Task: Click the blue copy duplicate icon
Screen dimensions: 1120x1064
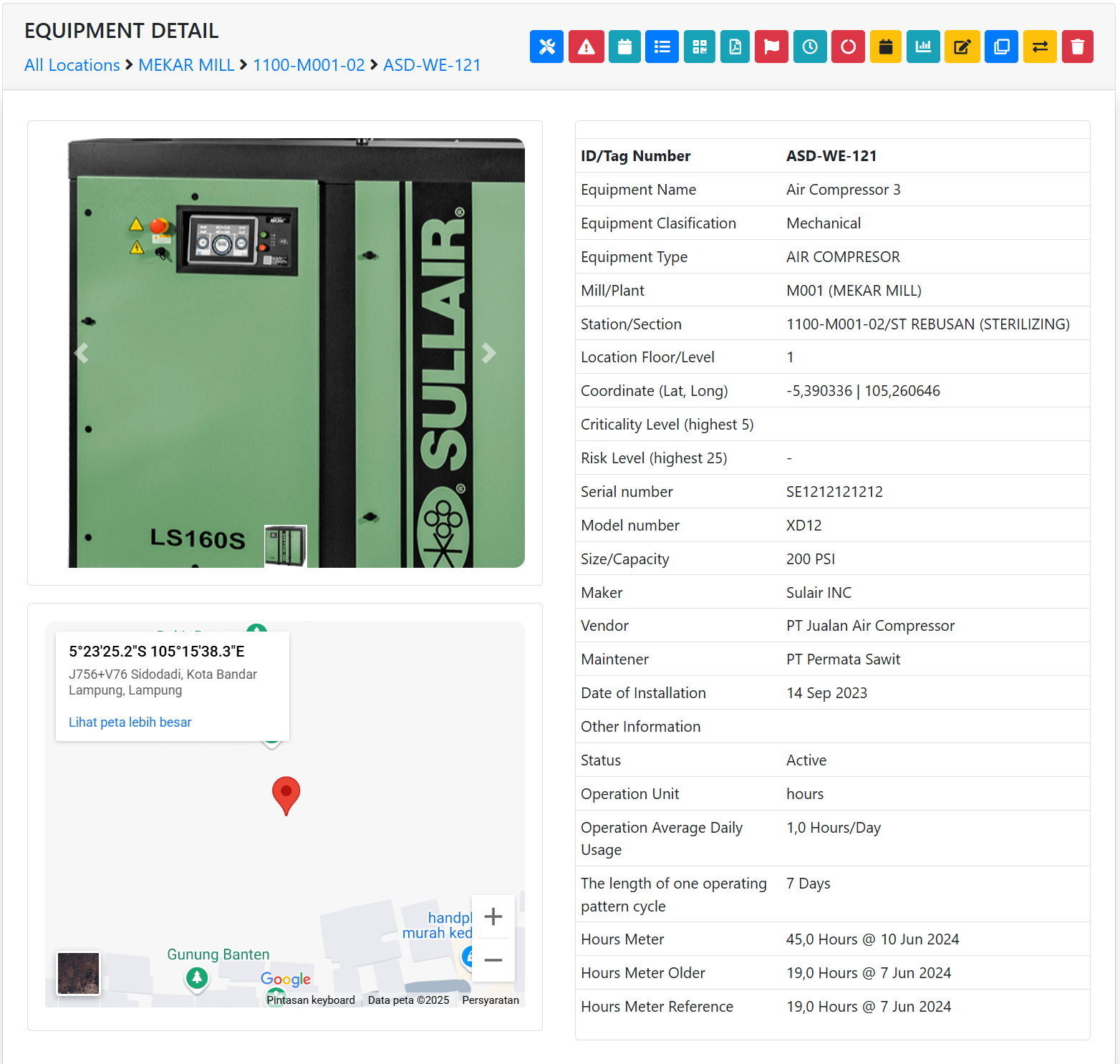Action: (1001, 47)
